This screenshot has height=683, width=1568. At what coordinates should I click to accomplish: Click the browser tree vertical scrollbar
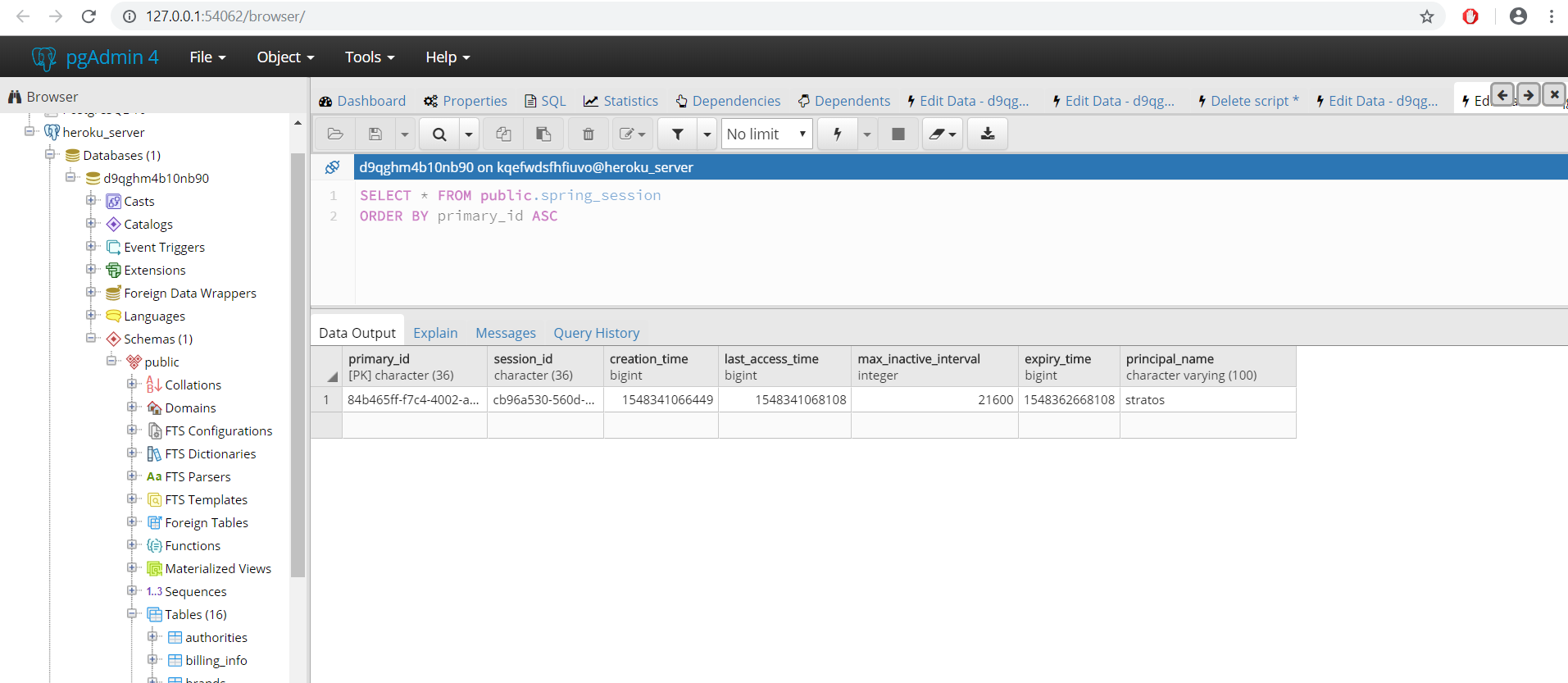pos(298,365)
